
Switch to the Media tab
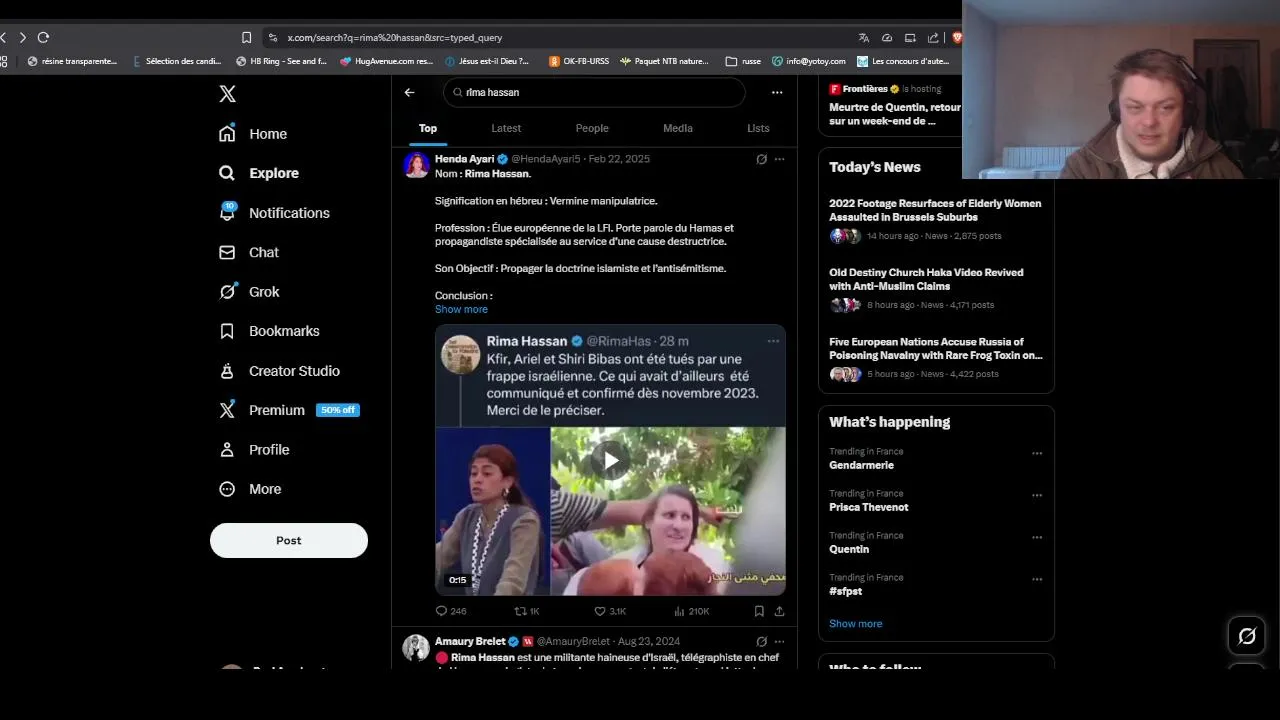[678, 128]
